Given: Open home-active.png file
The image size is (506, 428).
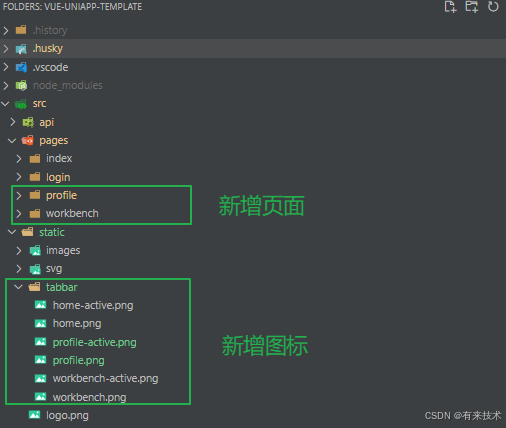Looking at the screenshot, I should (93, 305).
